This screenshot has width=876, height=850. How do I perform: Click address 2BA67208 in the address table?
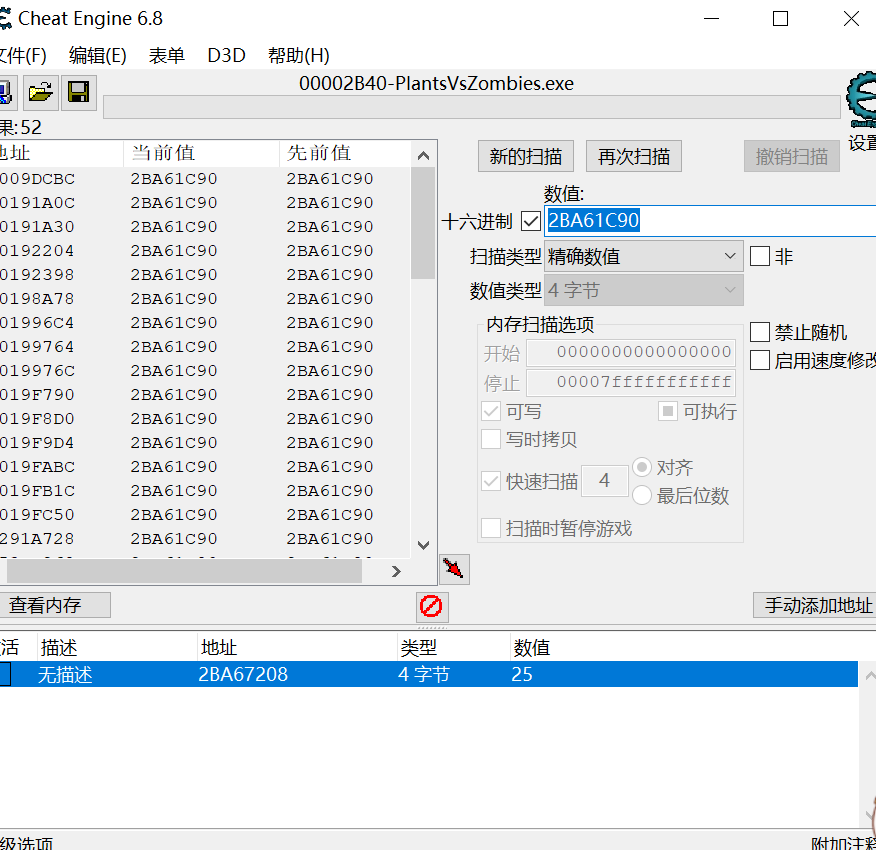[243, 675]
